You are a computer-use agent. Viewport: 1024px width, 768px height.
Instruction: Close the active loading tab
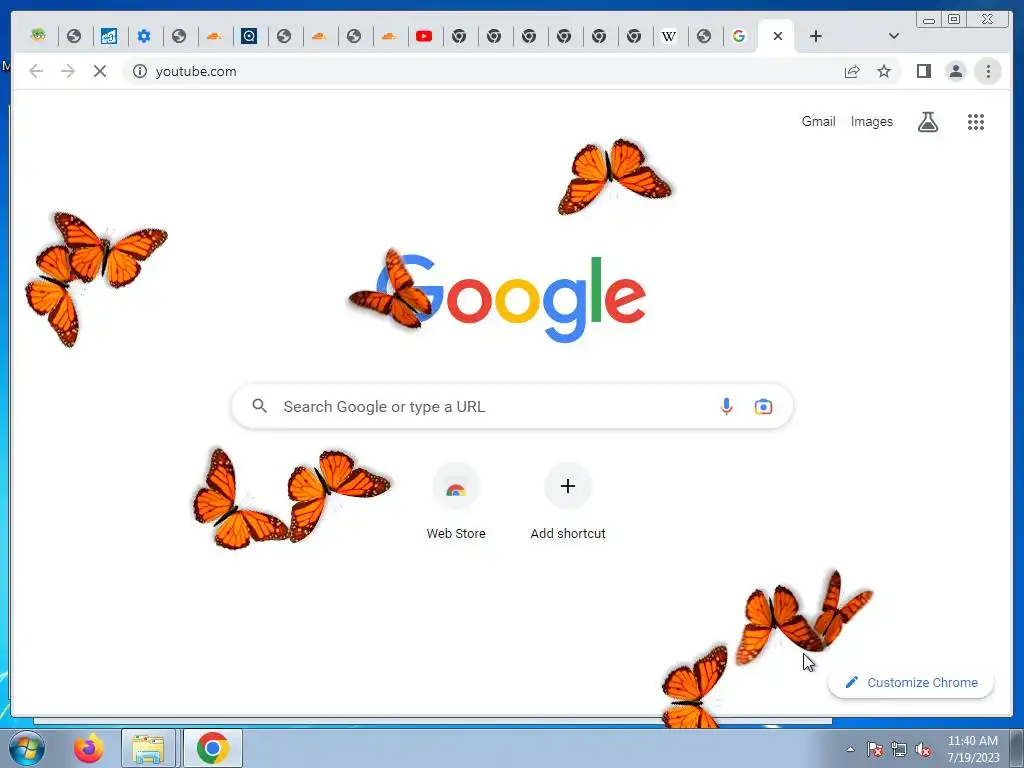pyautogui.click(x=778, y=37)
